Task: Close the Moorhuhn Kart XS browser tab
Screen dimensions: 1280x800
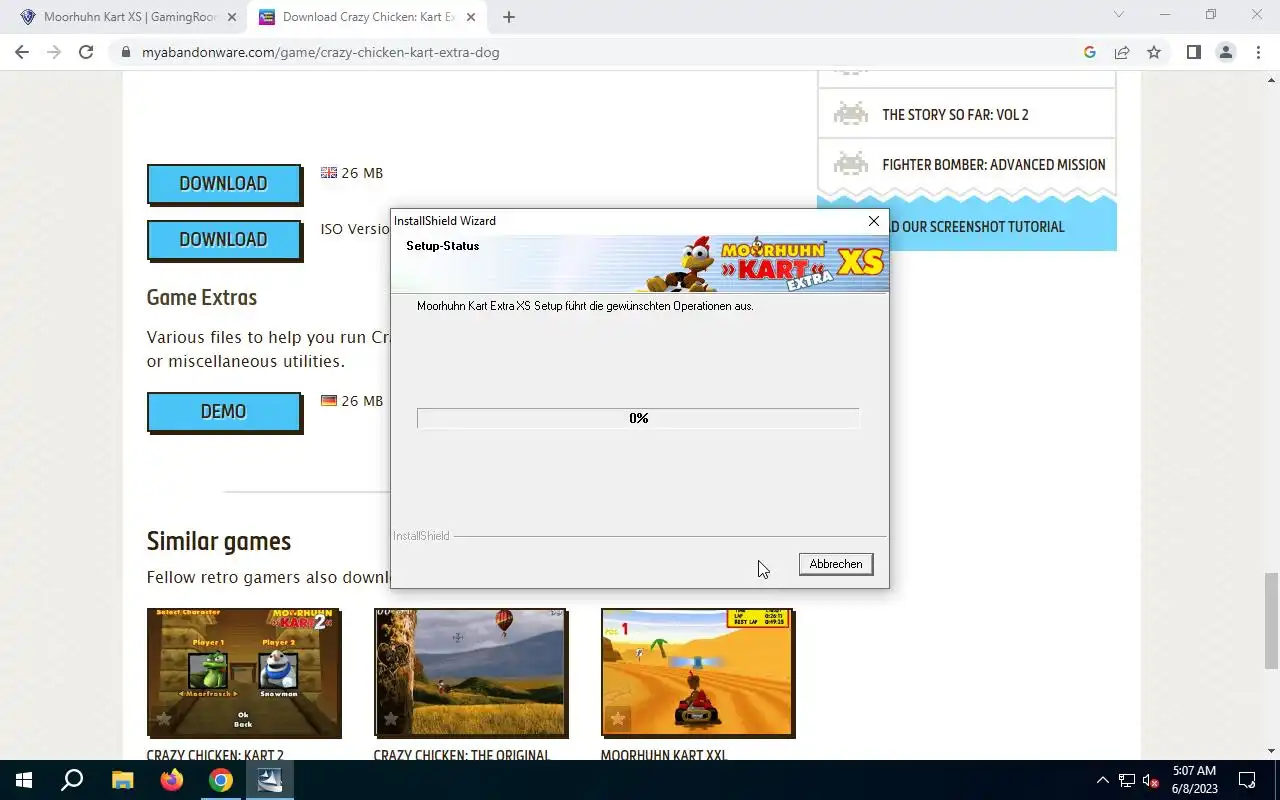Action: pyautogui.click(x=232, y=17)
